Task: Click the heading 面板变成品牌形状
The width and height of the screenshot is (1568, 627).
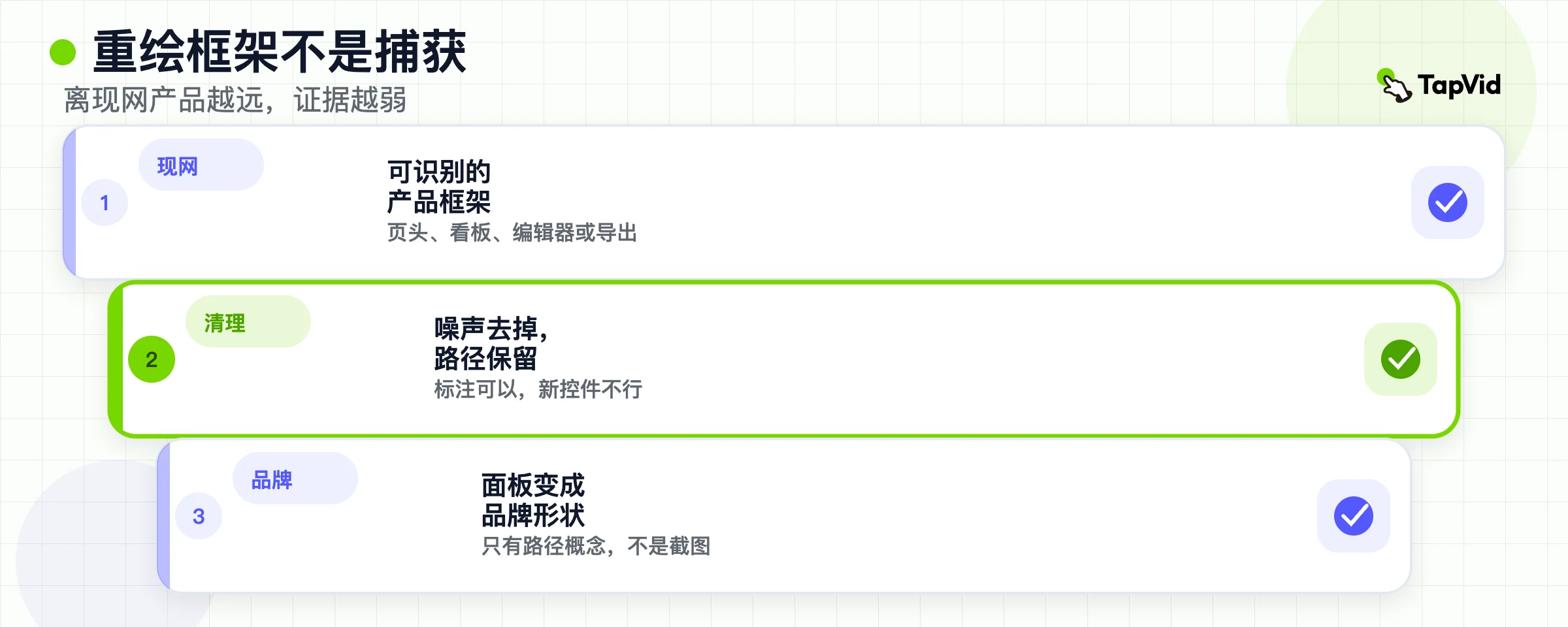Action: pos(533,500)
